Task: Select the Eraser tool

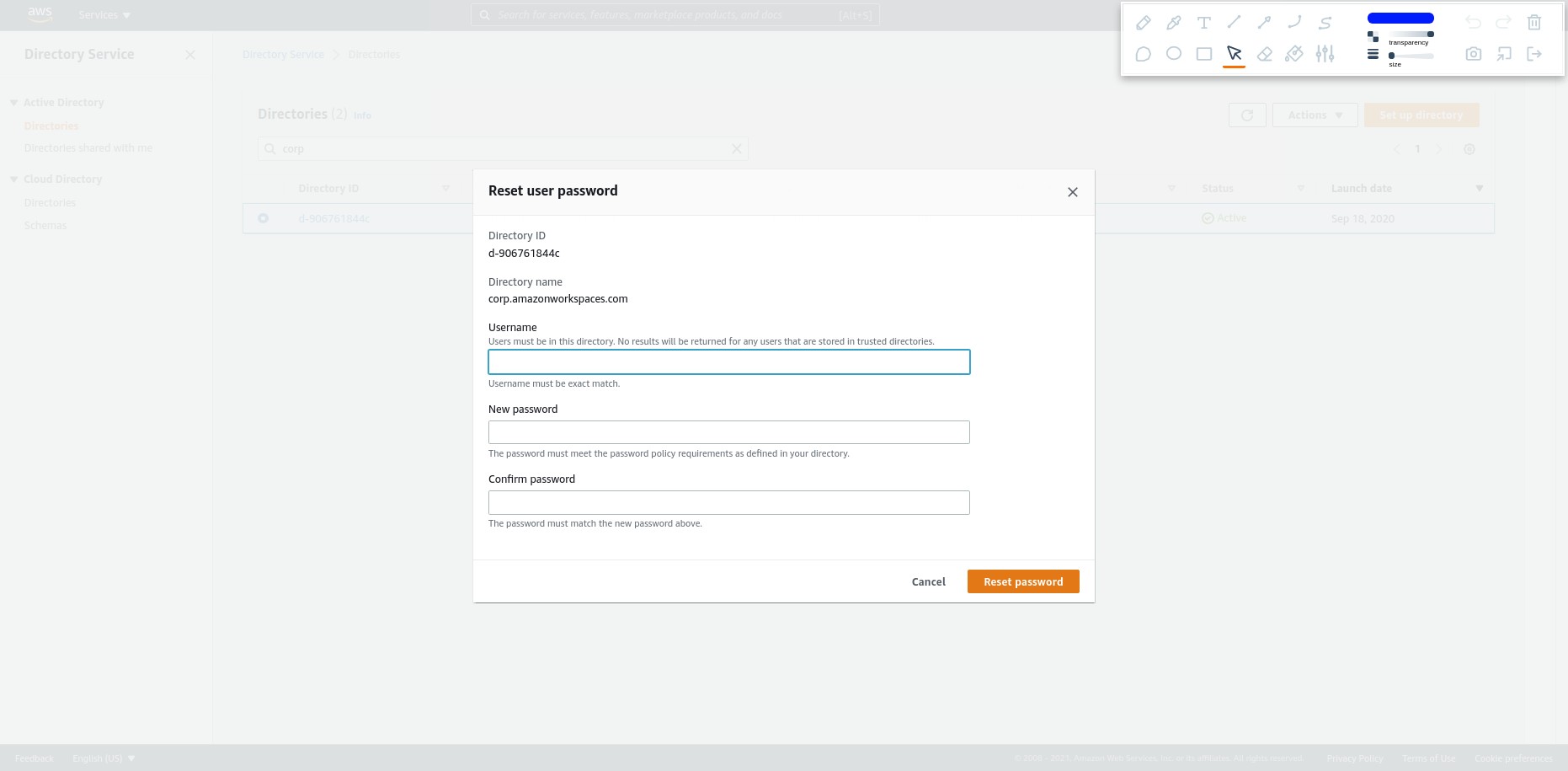Action: point(1264,53)
